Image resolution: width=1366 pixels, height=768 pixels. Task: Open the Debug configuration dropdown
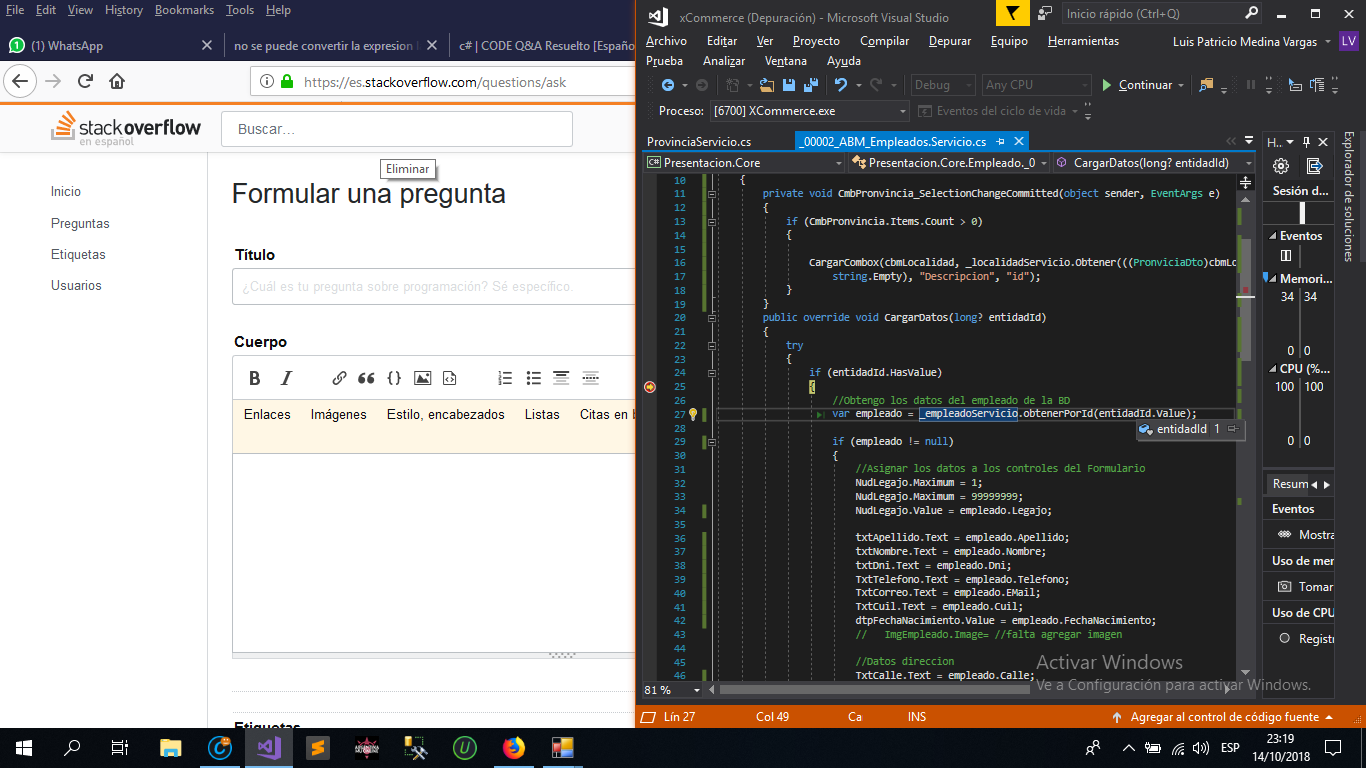click(x=942, y=85)
